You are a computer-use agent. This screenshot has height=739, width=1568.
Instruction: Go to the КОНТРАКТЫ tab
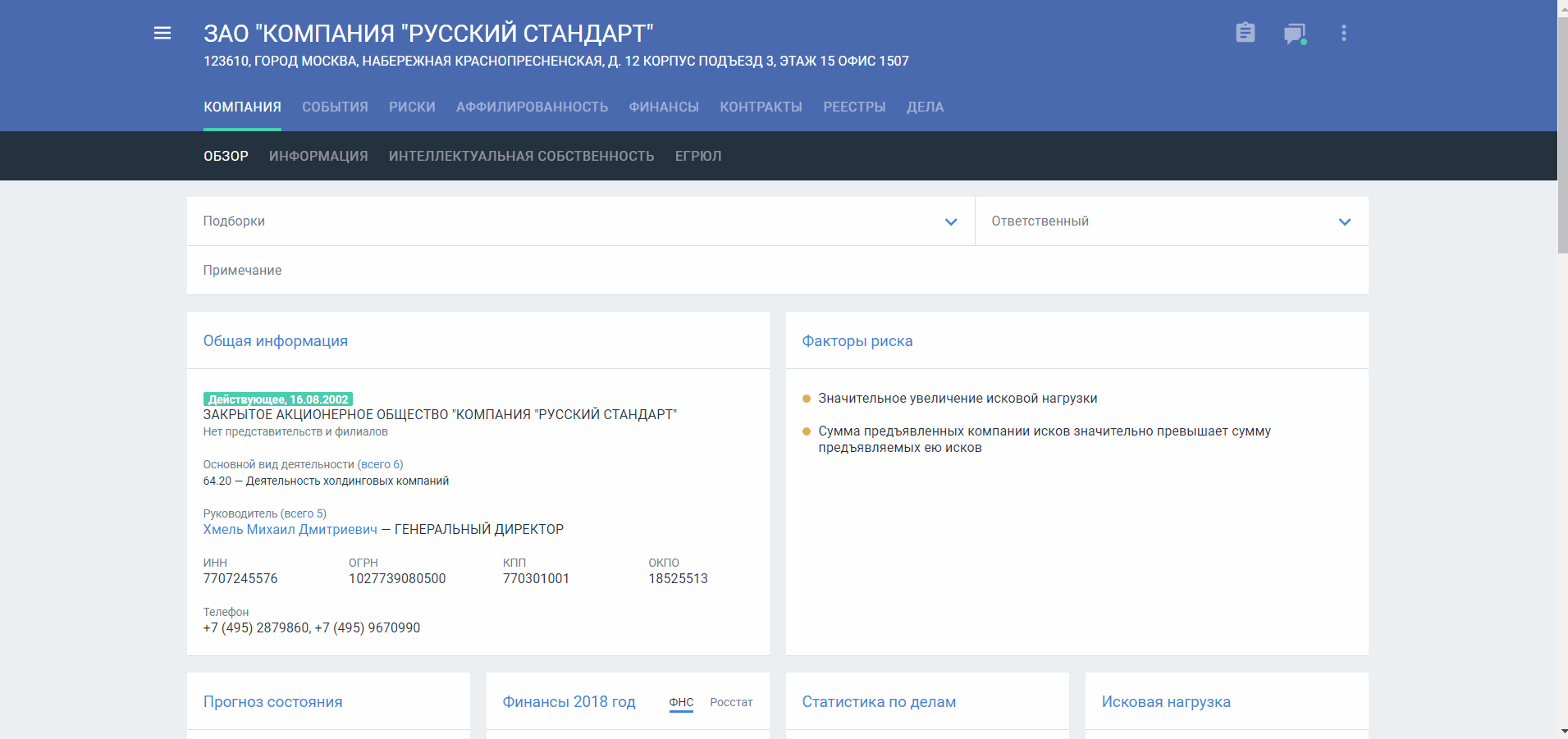761,107
